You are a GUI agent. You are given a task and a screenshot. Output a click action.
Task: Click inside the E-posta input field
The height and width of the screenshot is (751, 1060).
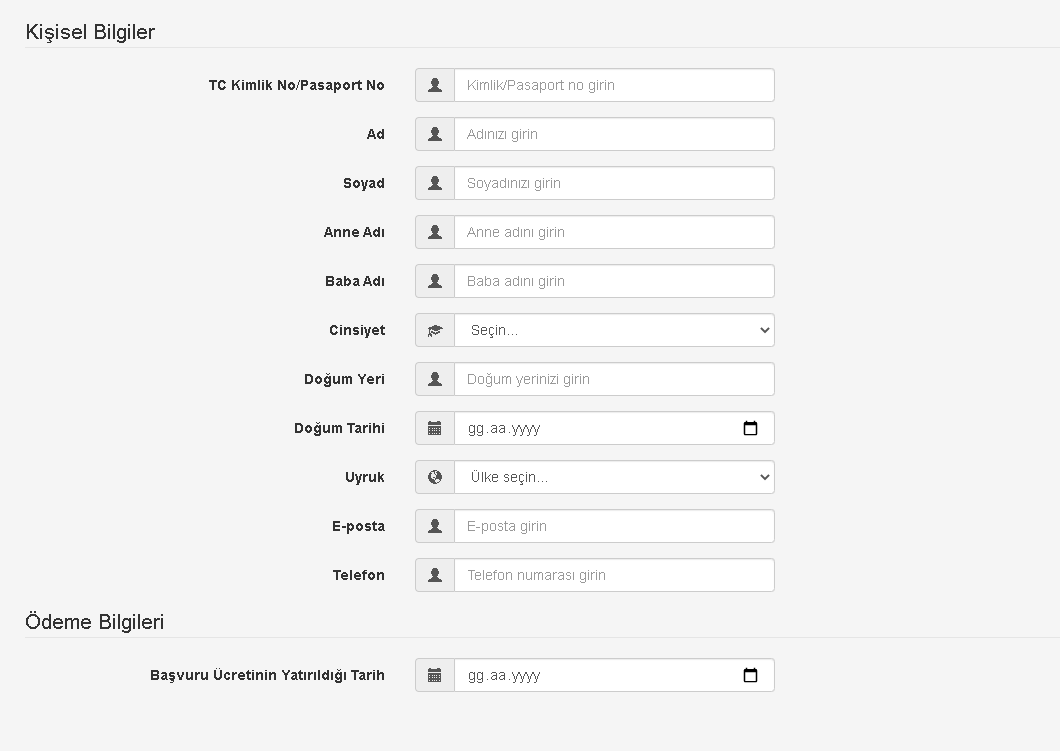614,526
